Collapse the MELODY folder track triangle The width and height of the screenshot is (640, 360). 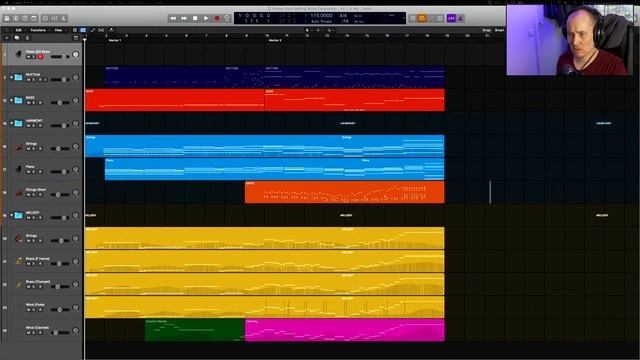11,215
